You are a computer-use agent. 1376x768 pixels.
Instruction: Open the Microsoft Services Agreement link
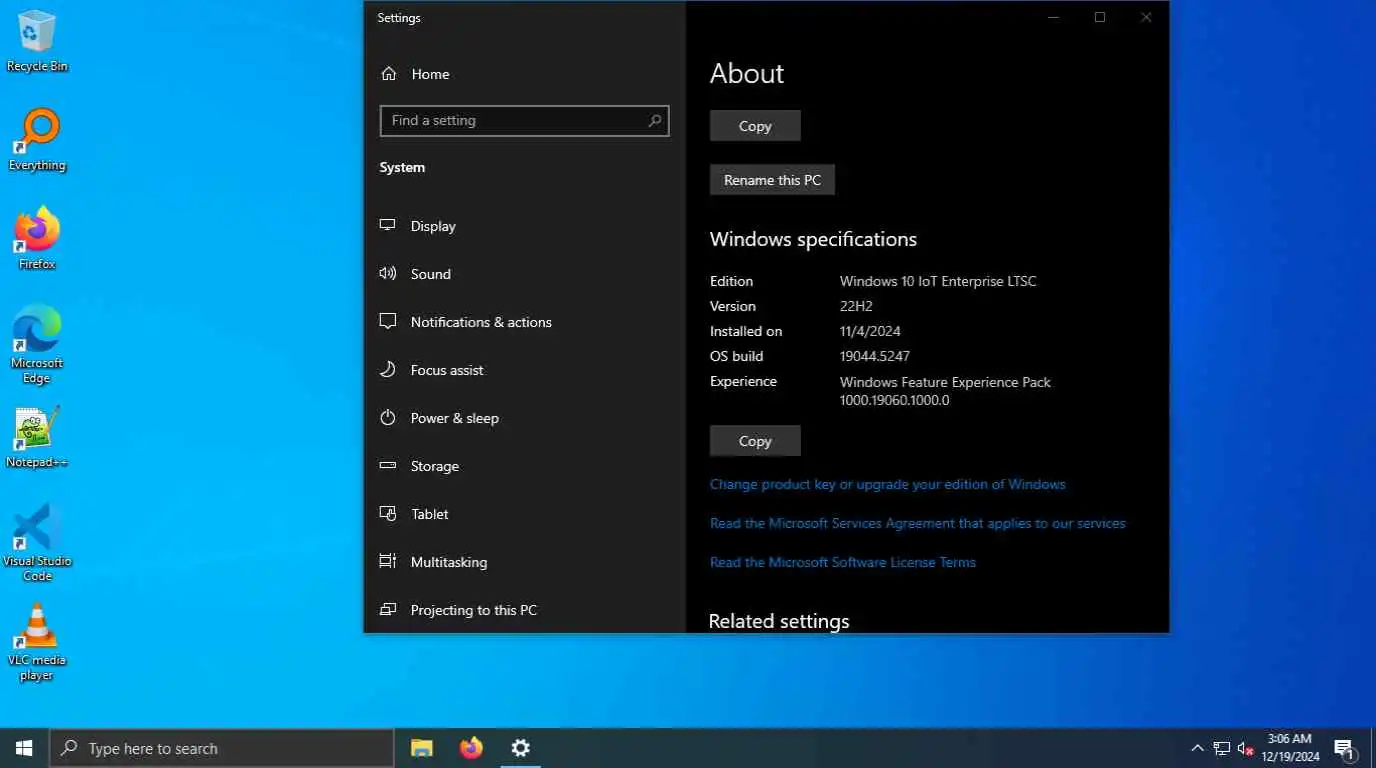[918, 523]
